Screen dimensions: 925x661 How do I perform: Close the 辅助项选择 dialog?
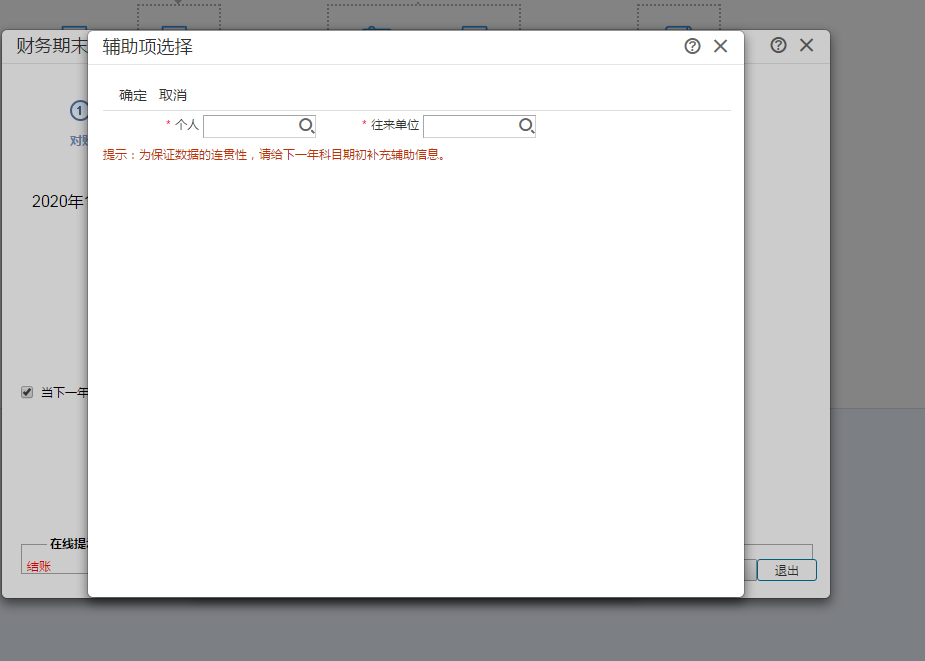pyautogui.click(x=720, y=46)
